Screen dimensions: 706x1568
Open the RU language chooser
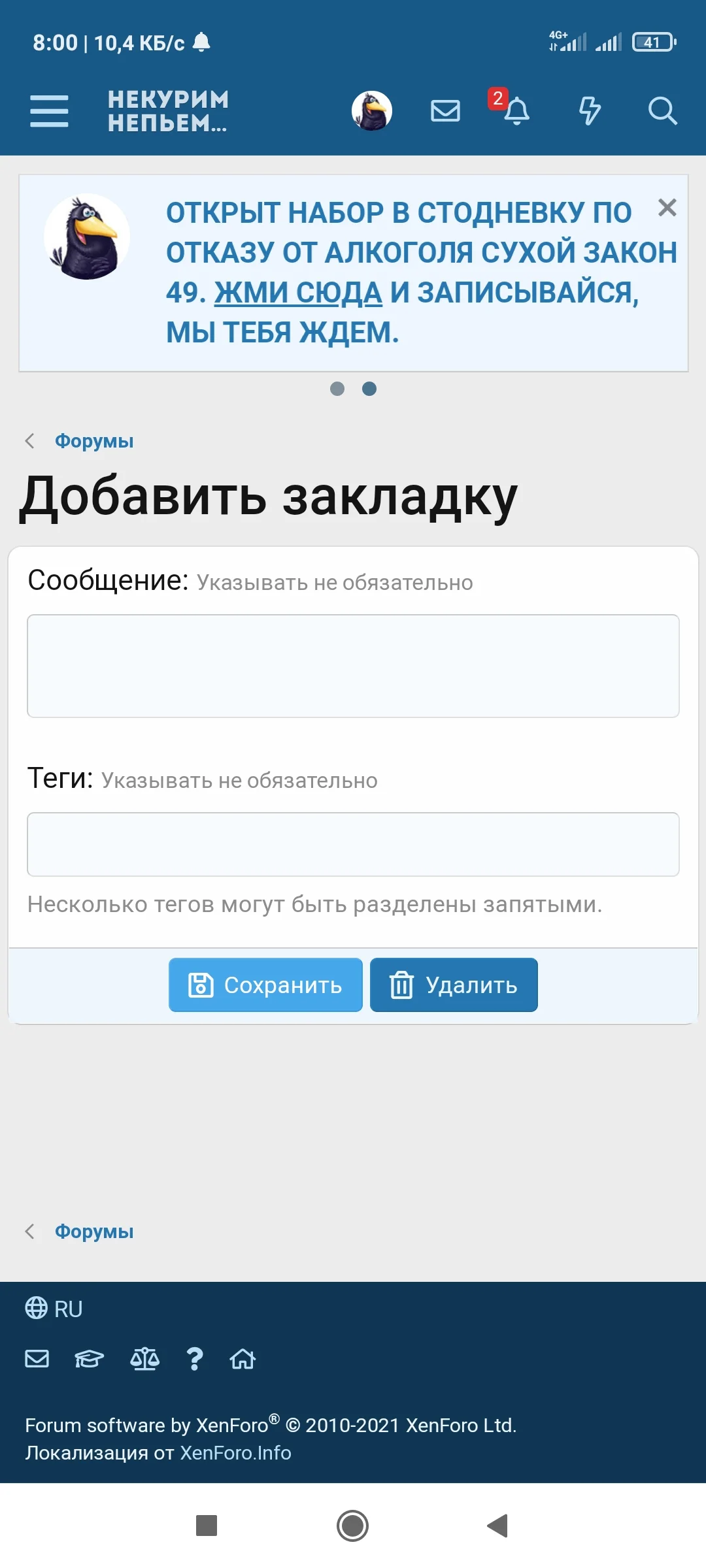pyautogui.click(x=54, y=1309)
